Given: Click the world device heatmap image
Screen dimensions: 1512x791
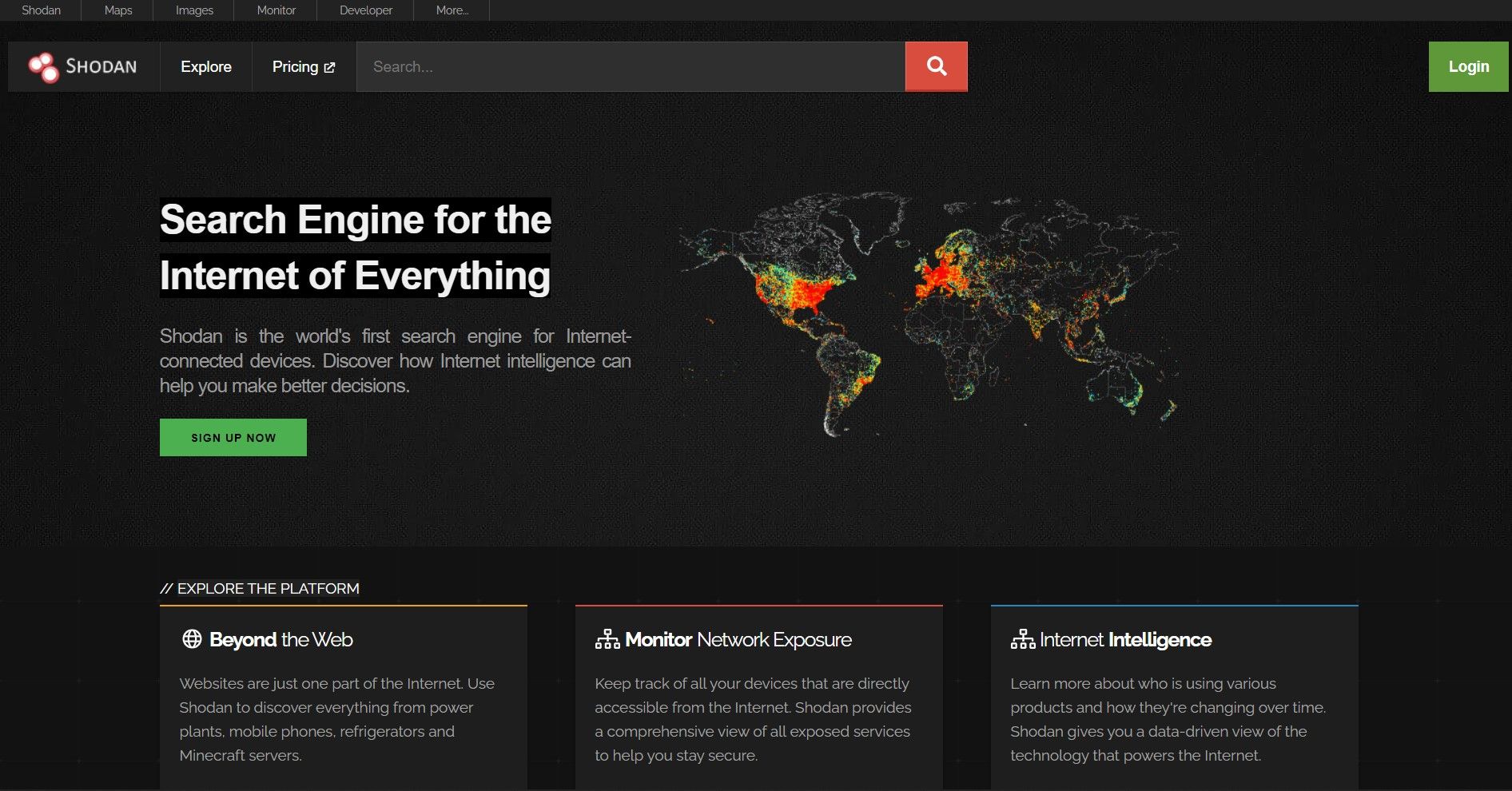Looking at the screenshot, I should point(929,313).
